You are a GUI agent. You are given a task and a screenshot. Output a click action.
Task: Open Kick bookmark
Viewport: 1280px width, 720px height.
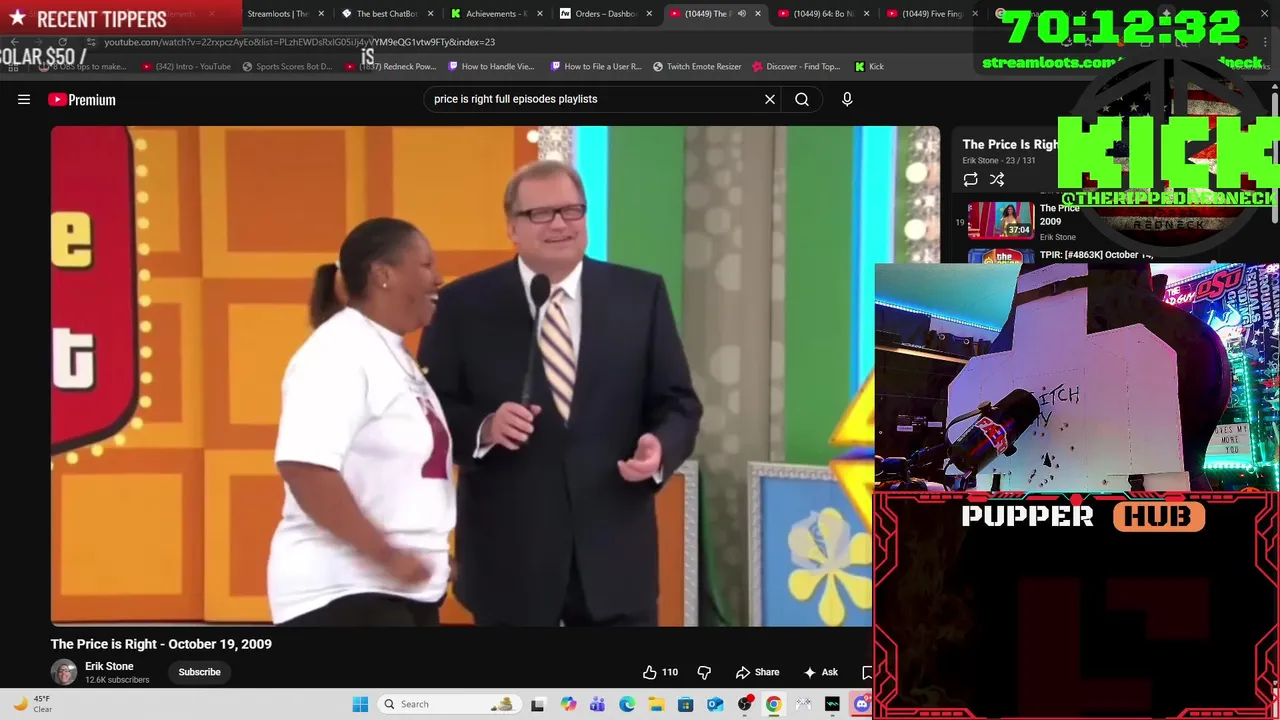[x=869, y=66]
